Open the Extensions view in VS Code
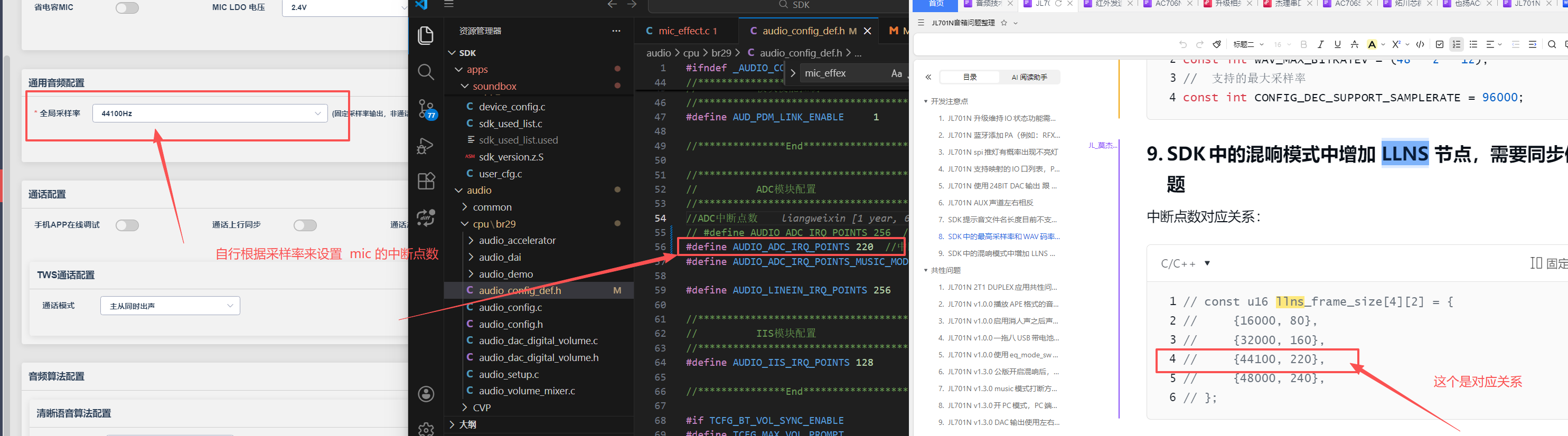The height and width of the screenshot is (436, 1568). pyautogui.click(x=426, y=181)
